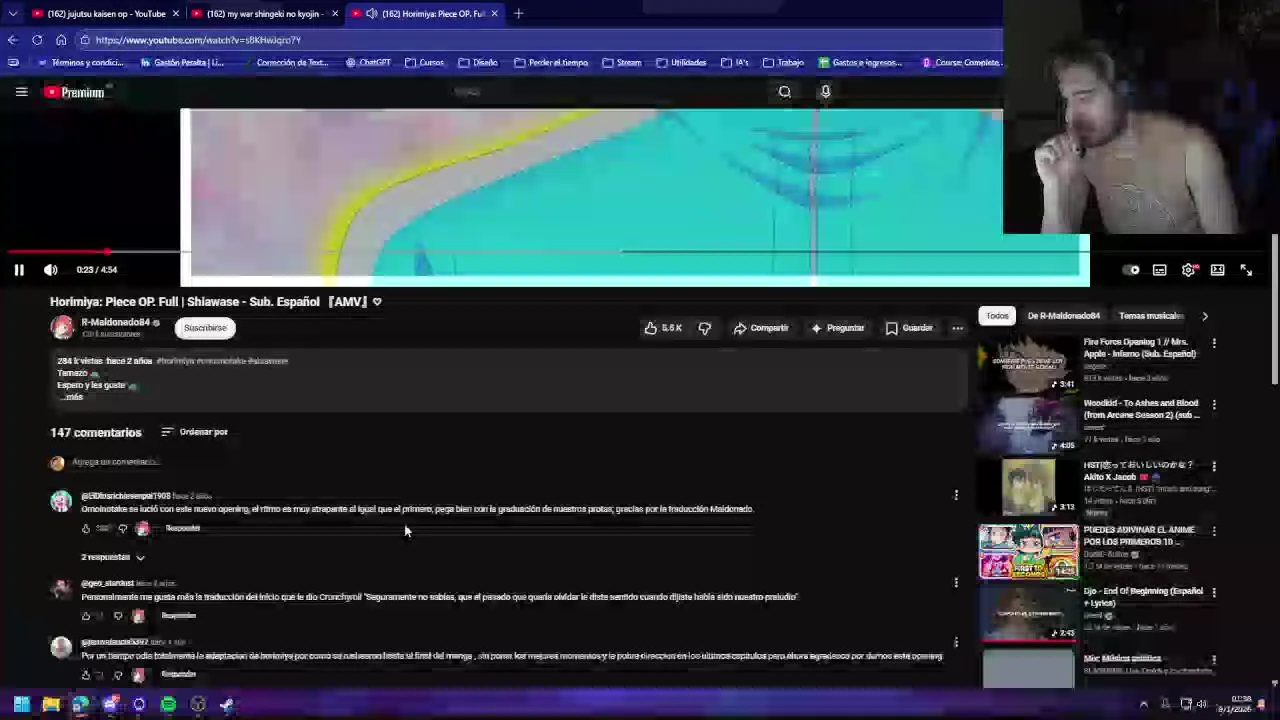The width and height of the screenshot is (1280, 720).
Task: Open options for Crunchyroll translation comment
Action: coord(956,582)
